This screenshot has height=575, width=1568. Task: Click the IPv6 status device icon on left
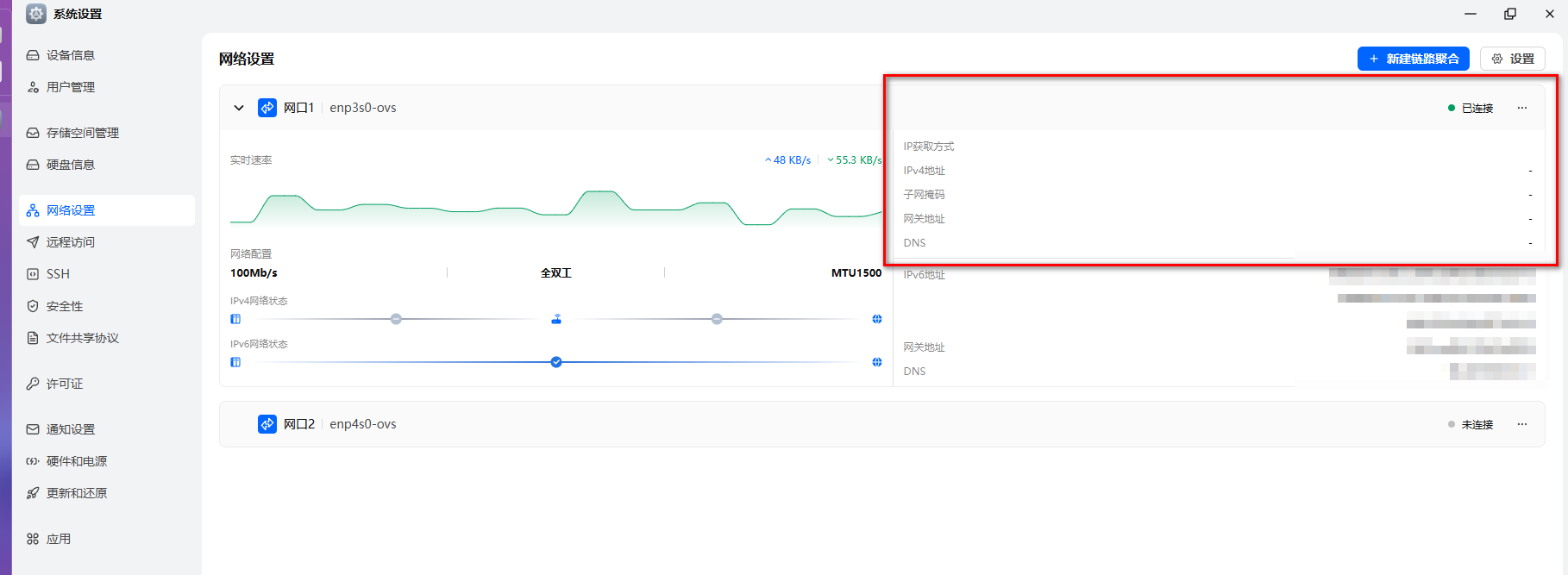click(x=235, y=362)
